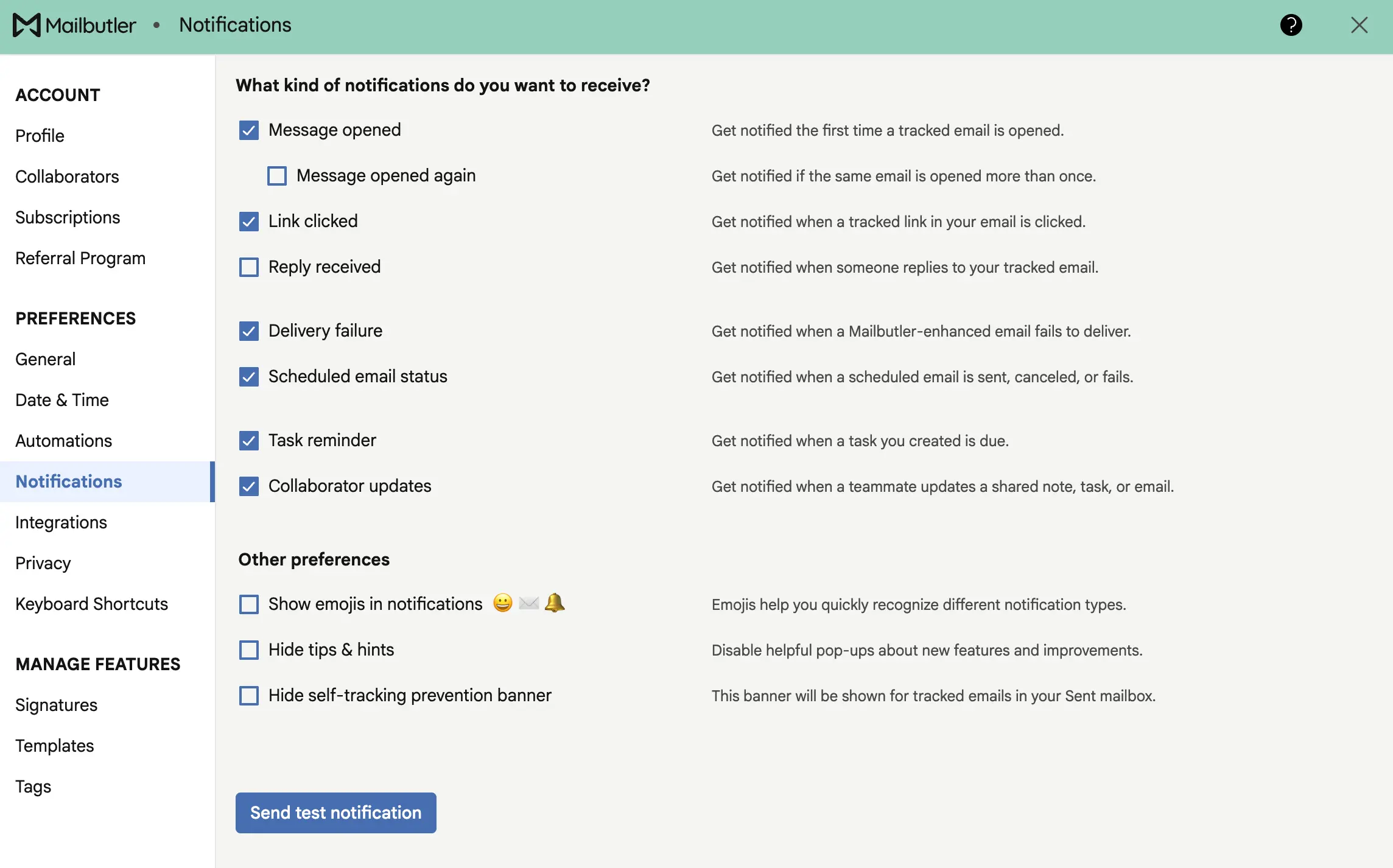1393x868 pixels.
Task: Navigate to the Referral Program page
Action: tap(80, 258)
